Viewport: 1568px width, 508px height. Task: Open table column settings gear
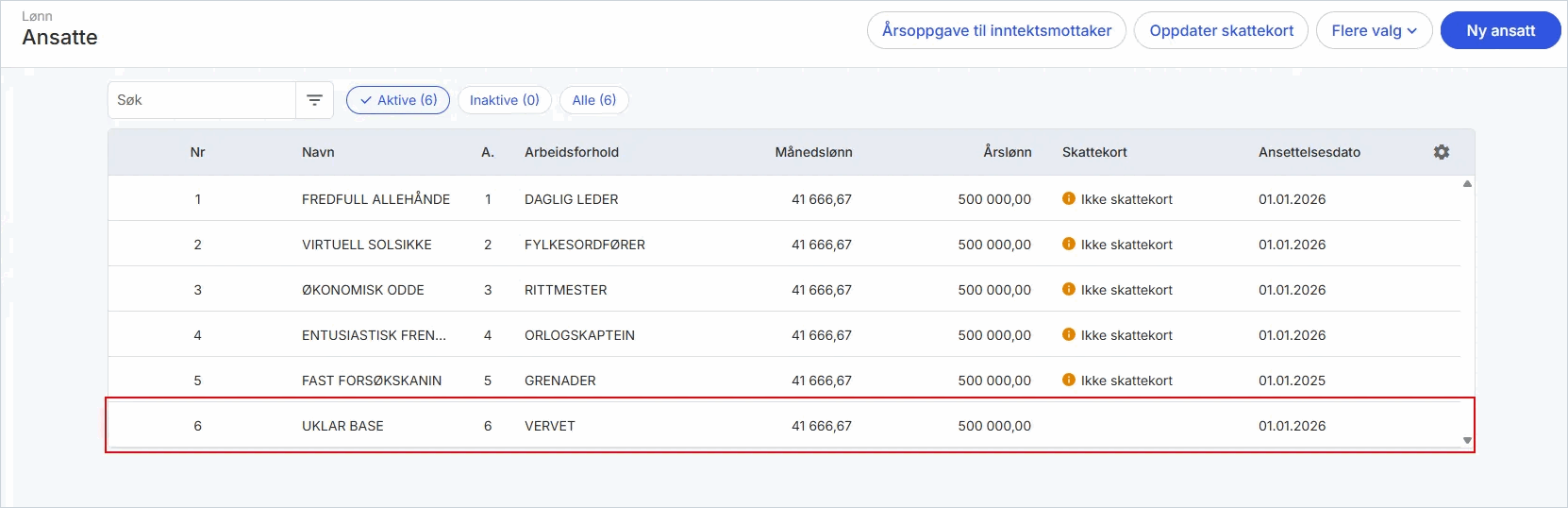(x=1442, y=152)
